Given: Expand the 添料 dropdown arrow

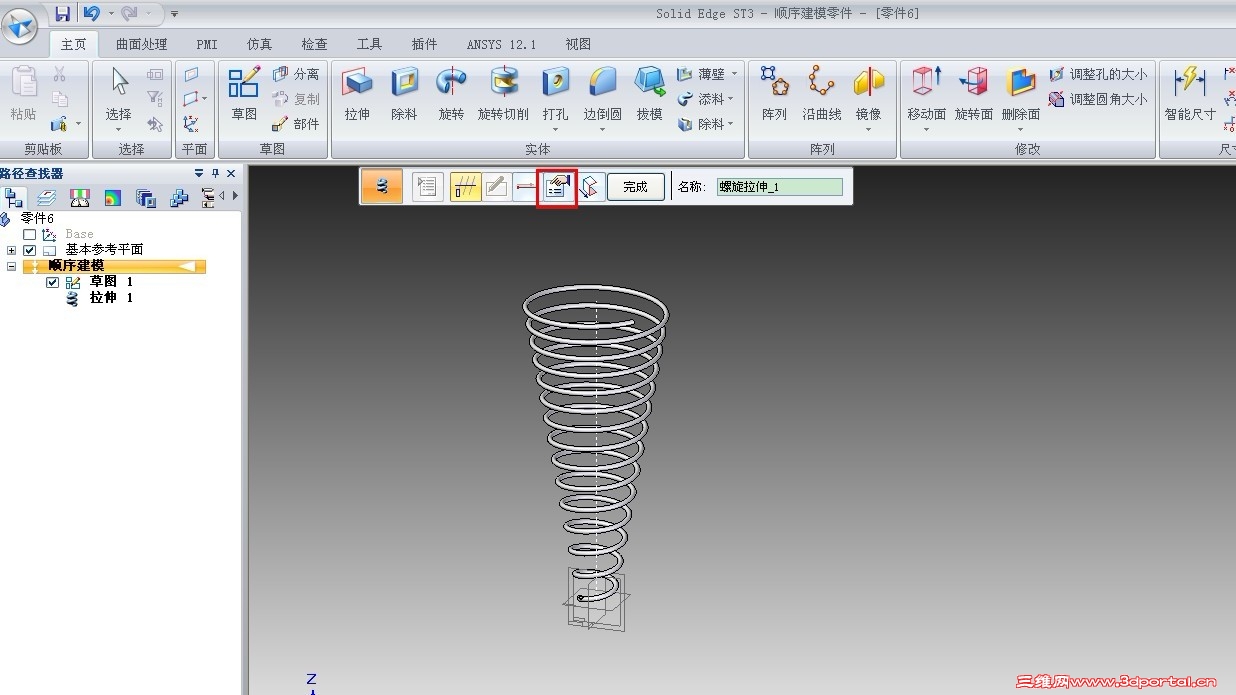Looking at the screenshot, I should click(733, 99).
